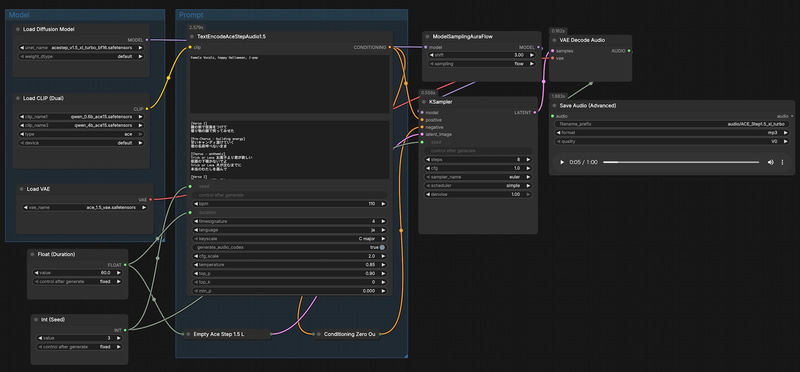800x372 pixels.
Task: Select the Model group title
Action: (x=19, y=15)
